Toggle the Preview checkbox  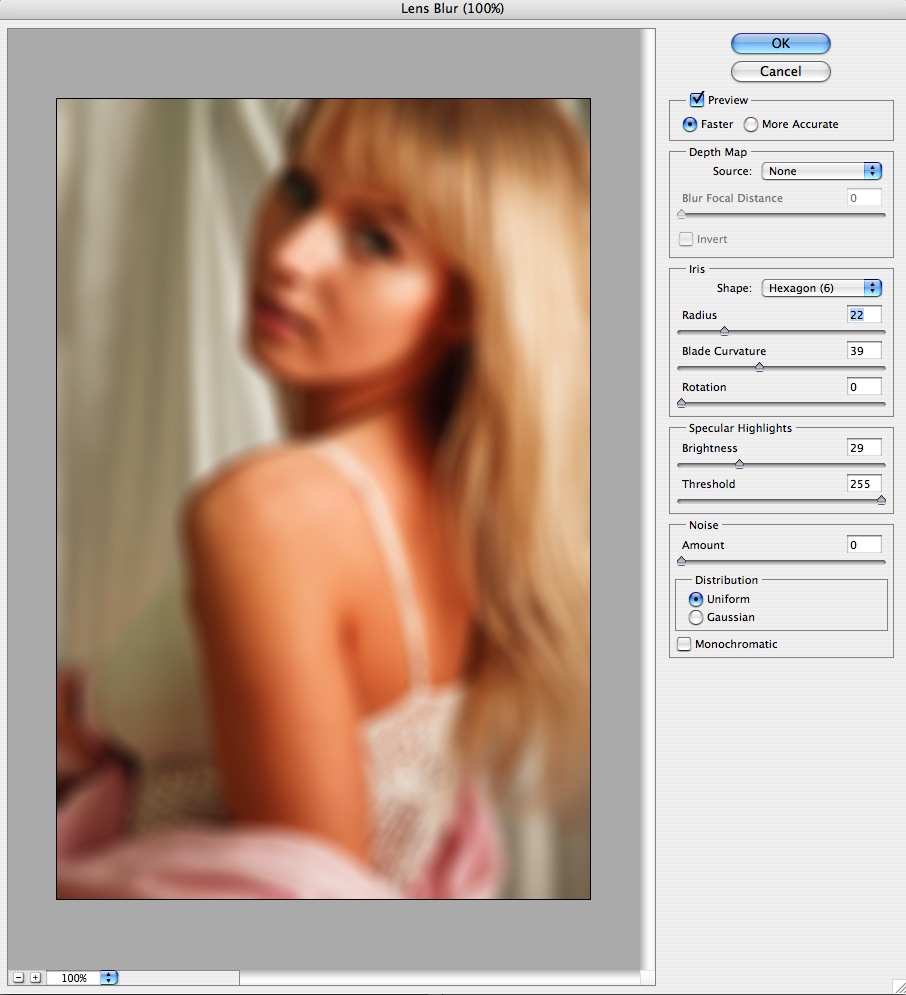pyautogui.click(x=697, y=99)
